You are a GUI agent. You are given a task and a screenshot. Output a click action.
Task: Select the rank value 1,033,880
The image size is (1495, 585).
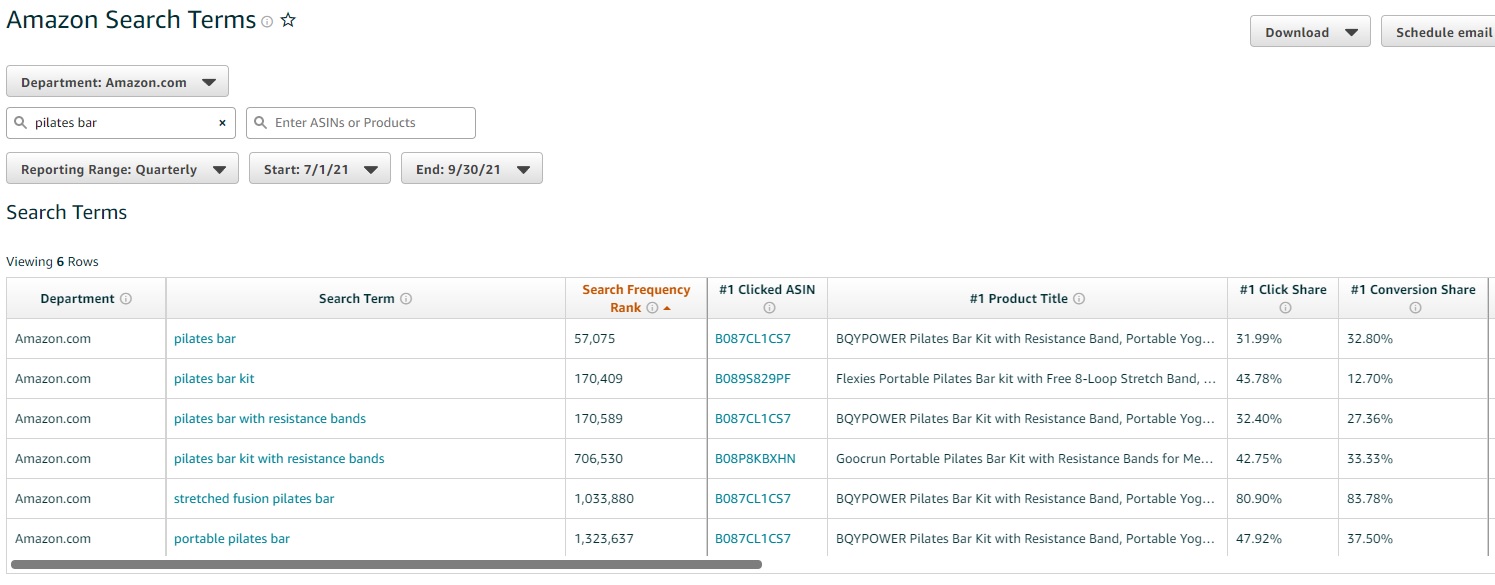pos(604,499)
